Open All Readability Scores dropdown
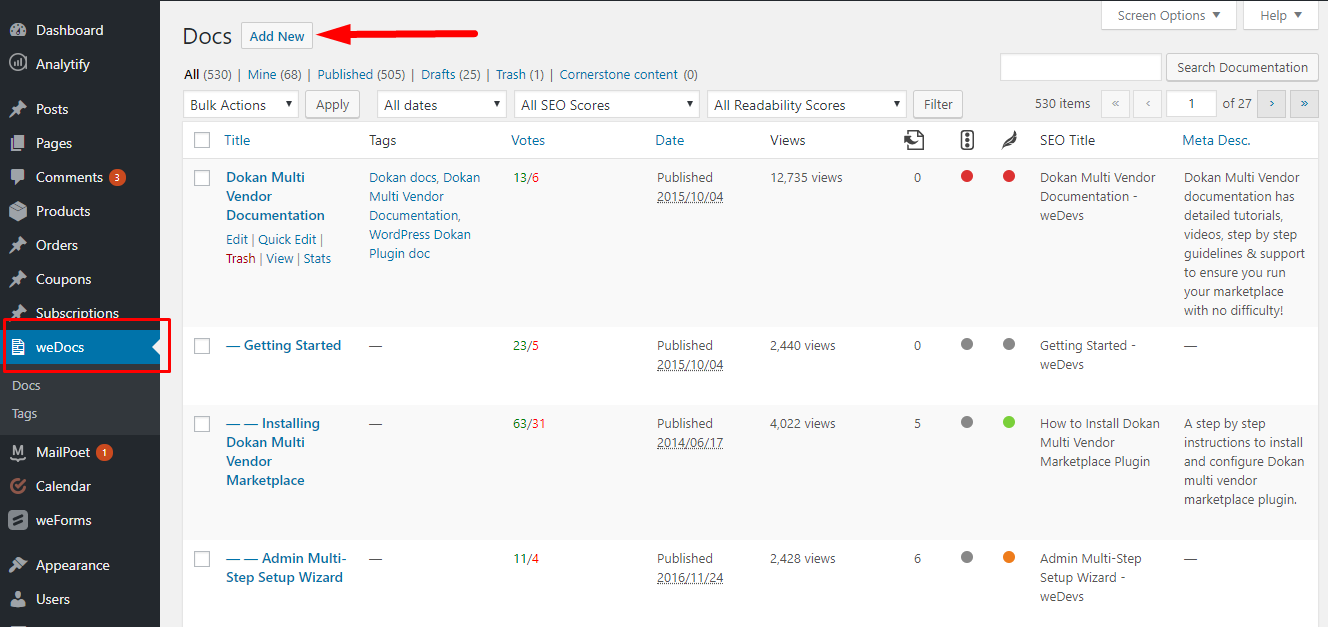The image size is (1328, 627). [x=807, y=104]
